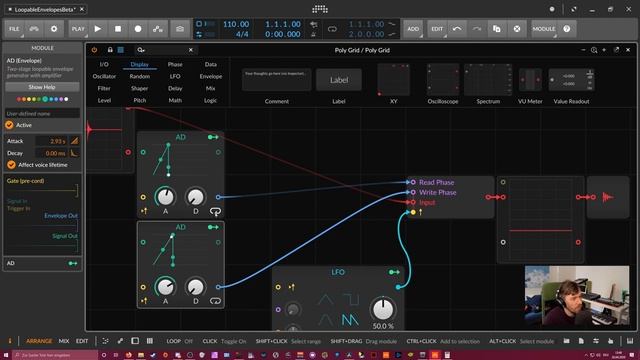The height and width of the screenshot is (360, 640).
Task: Click the User-defined name field
Action: click(x=42, y=113)
